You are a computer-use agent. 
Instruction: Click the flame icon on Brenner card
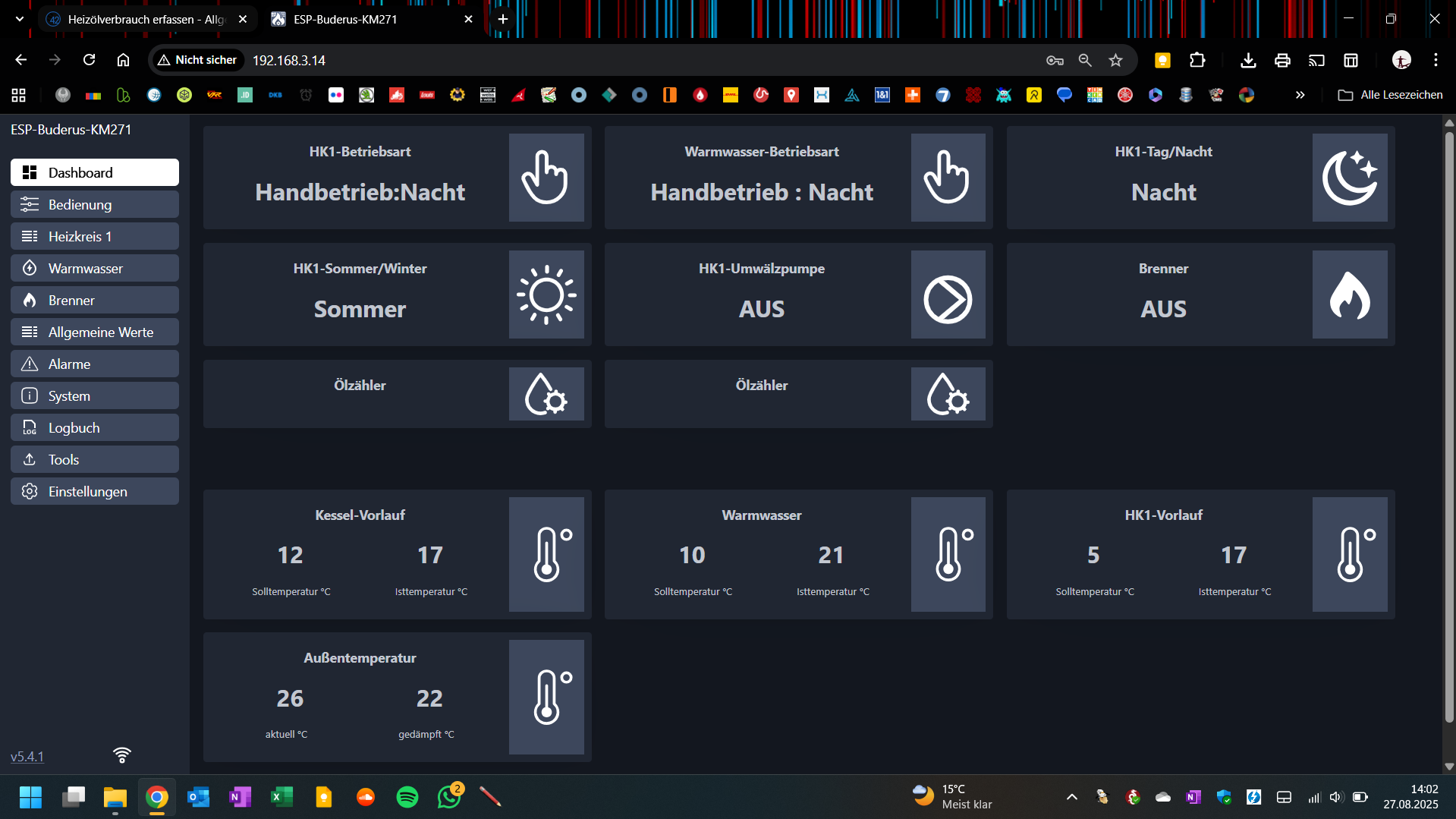[x=1349, y=295]
